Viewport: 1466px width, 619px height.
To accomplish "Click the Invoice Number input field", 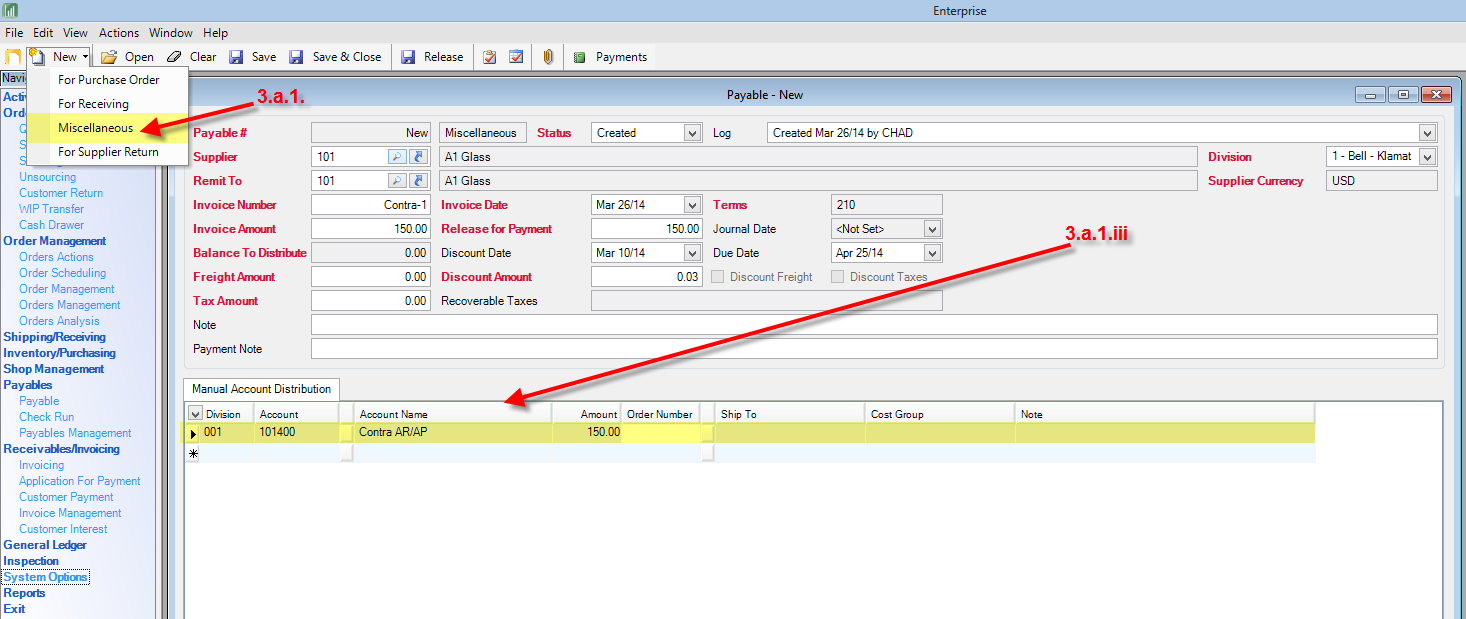I will tap(371, 205).
